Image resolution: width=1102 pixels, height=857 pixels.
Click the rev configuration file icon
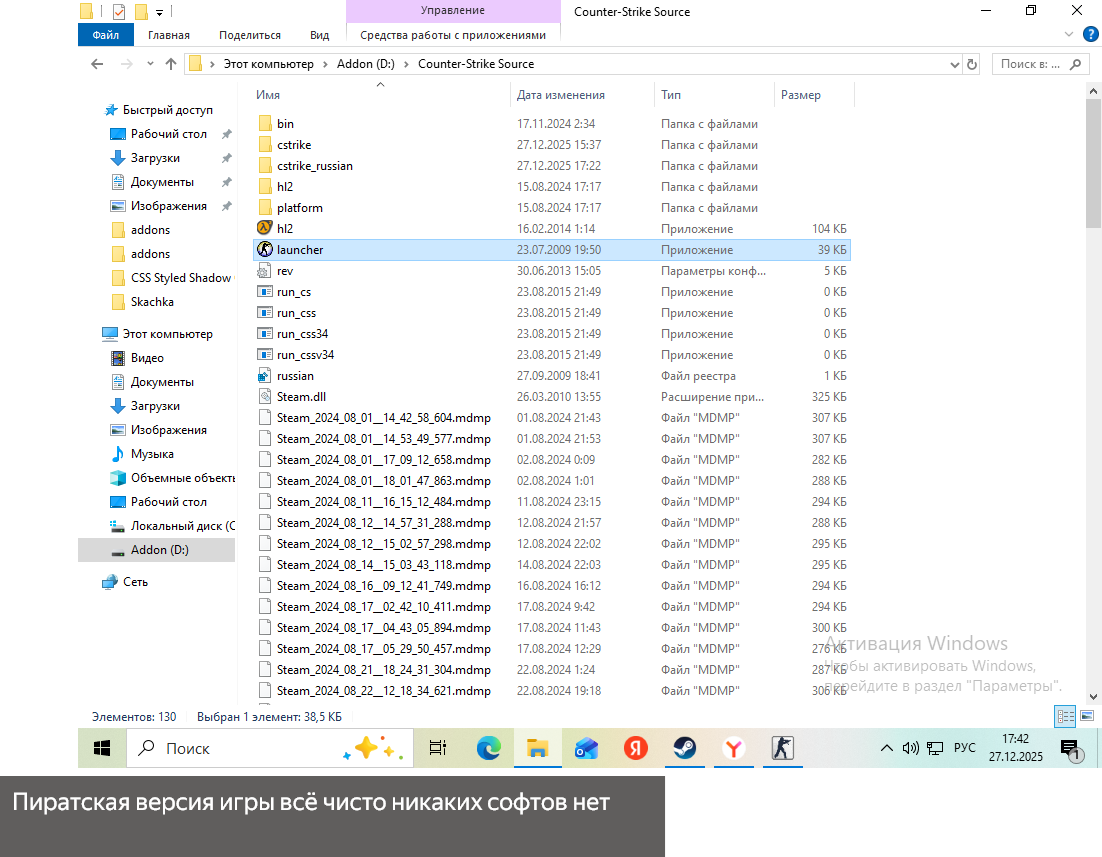click(x=264, y=271)
